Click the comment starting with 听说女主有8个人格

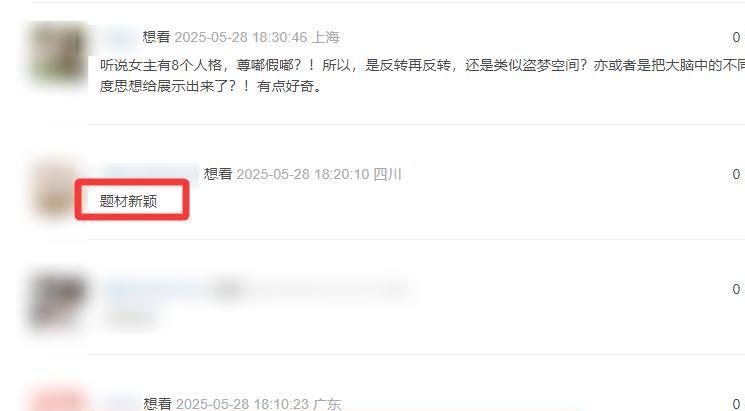422,76
